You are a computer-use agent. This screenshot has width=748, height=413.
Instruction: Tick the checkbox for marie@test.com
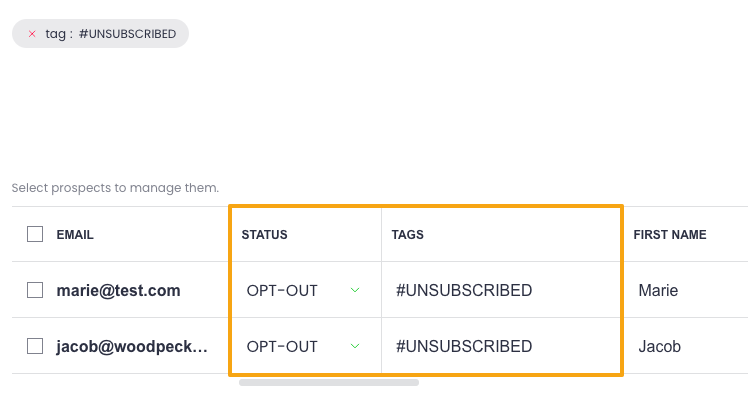tap(35, 290)
